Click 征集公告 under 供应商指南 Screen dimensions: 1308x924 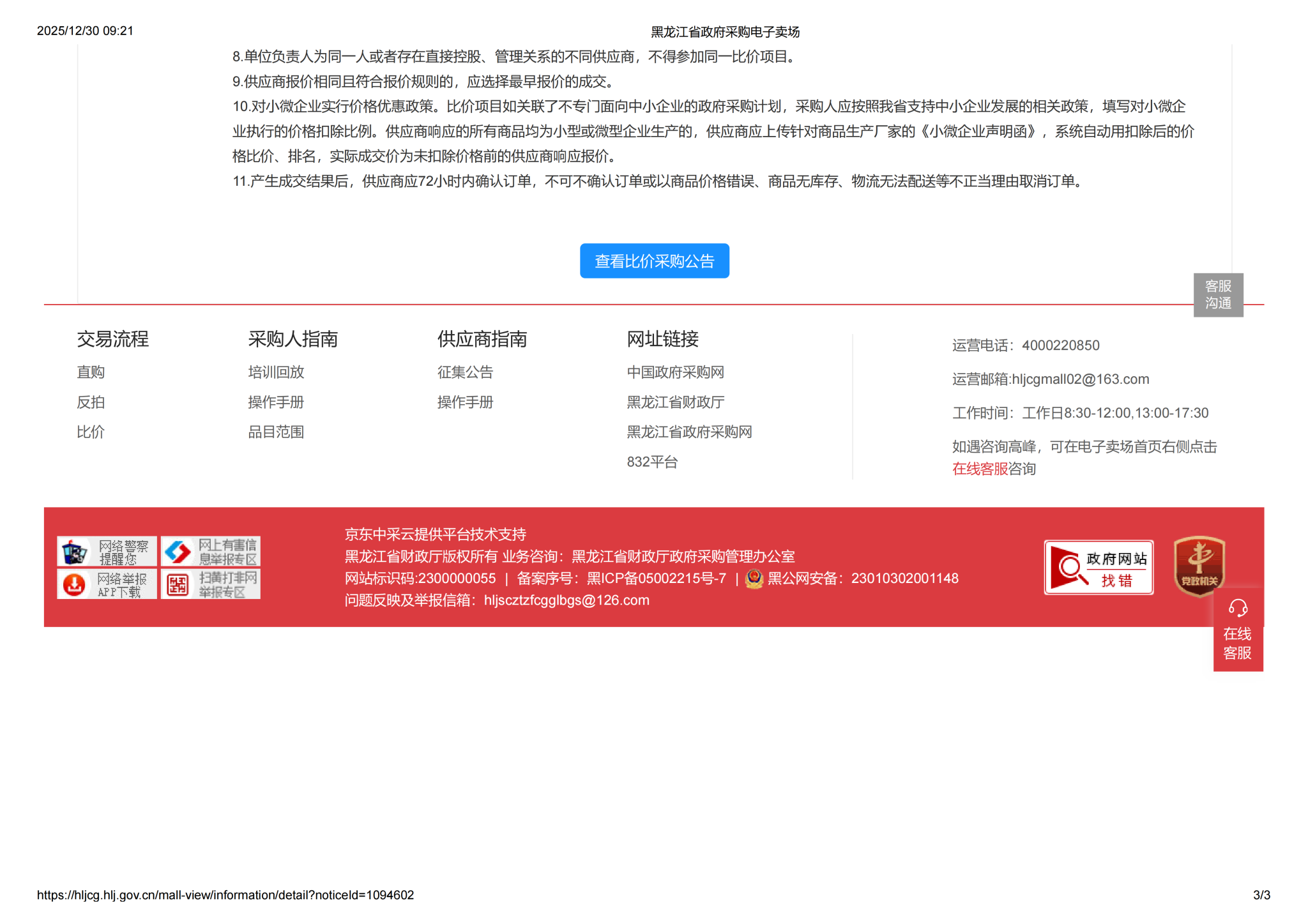(465, 372)
